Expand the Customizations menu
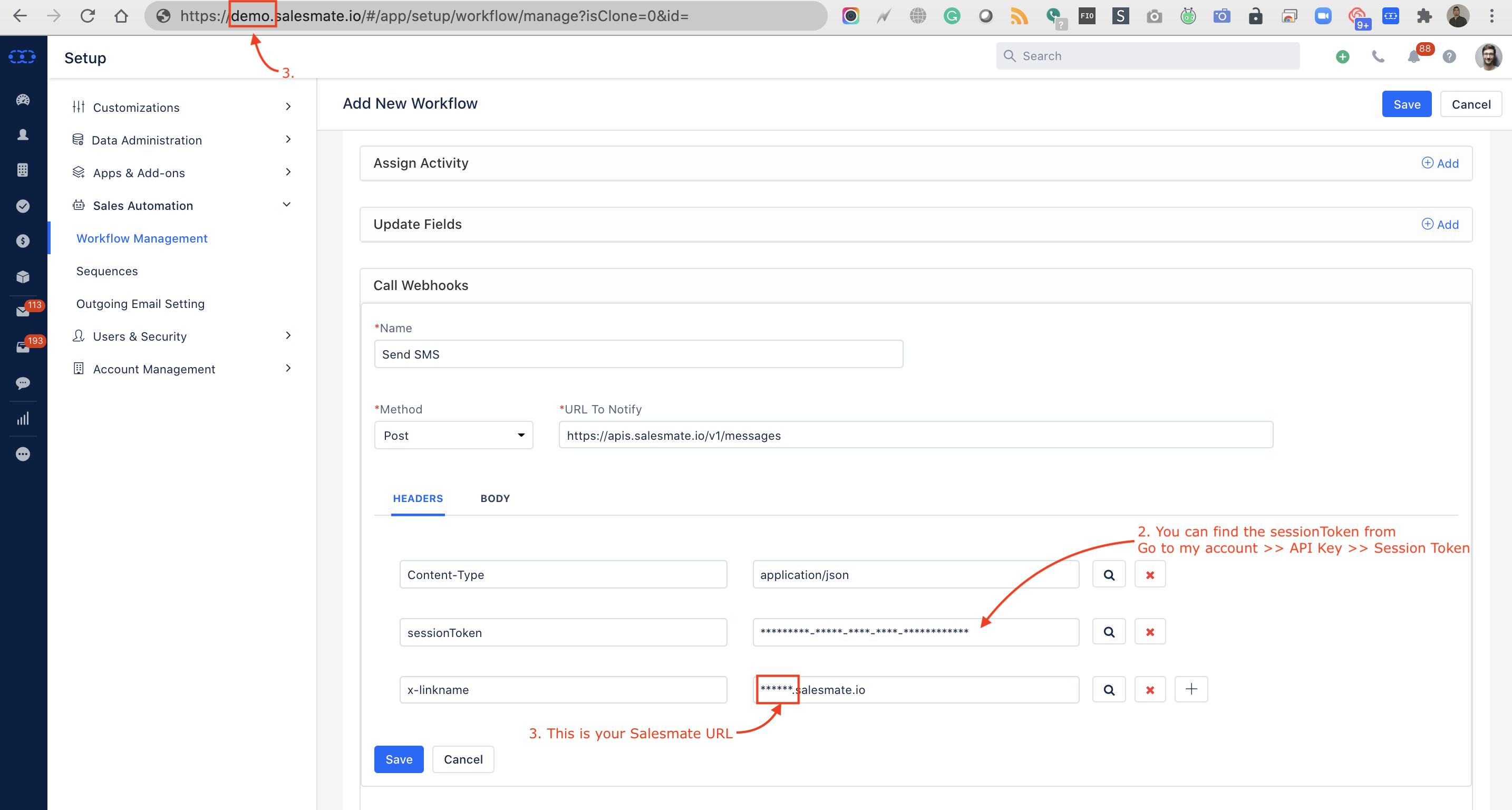The width and height of the screenshot is (1512, 810). [x=182, y=107]
